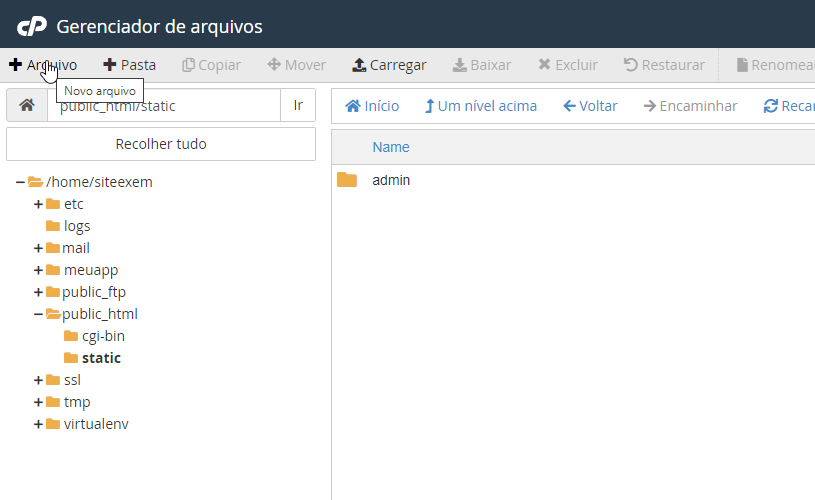Screen dimensions: 815x500
Task: Select the logs folder in tree
Action: pyautogui.click(x=77, y=226)
